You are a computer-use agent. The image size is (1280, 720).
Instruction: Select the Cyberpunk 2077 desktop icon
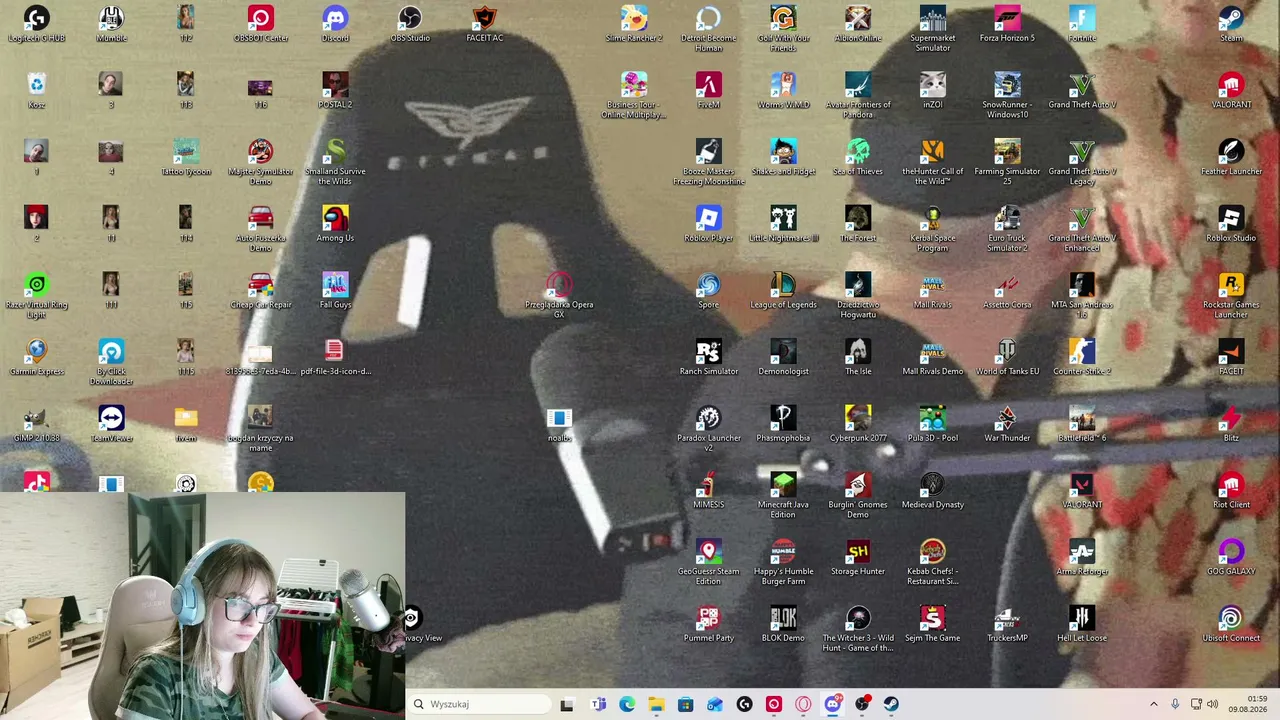[858, 425]
